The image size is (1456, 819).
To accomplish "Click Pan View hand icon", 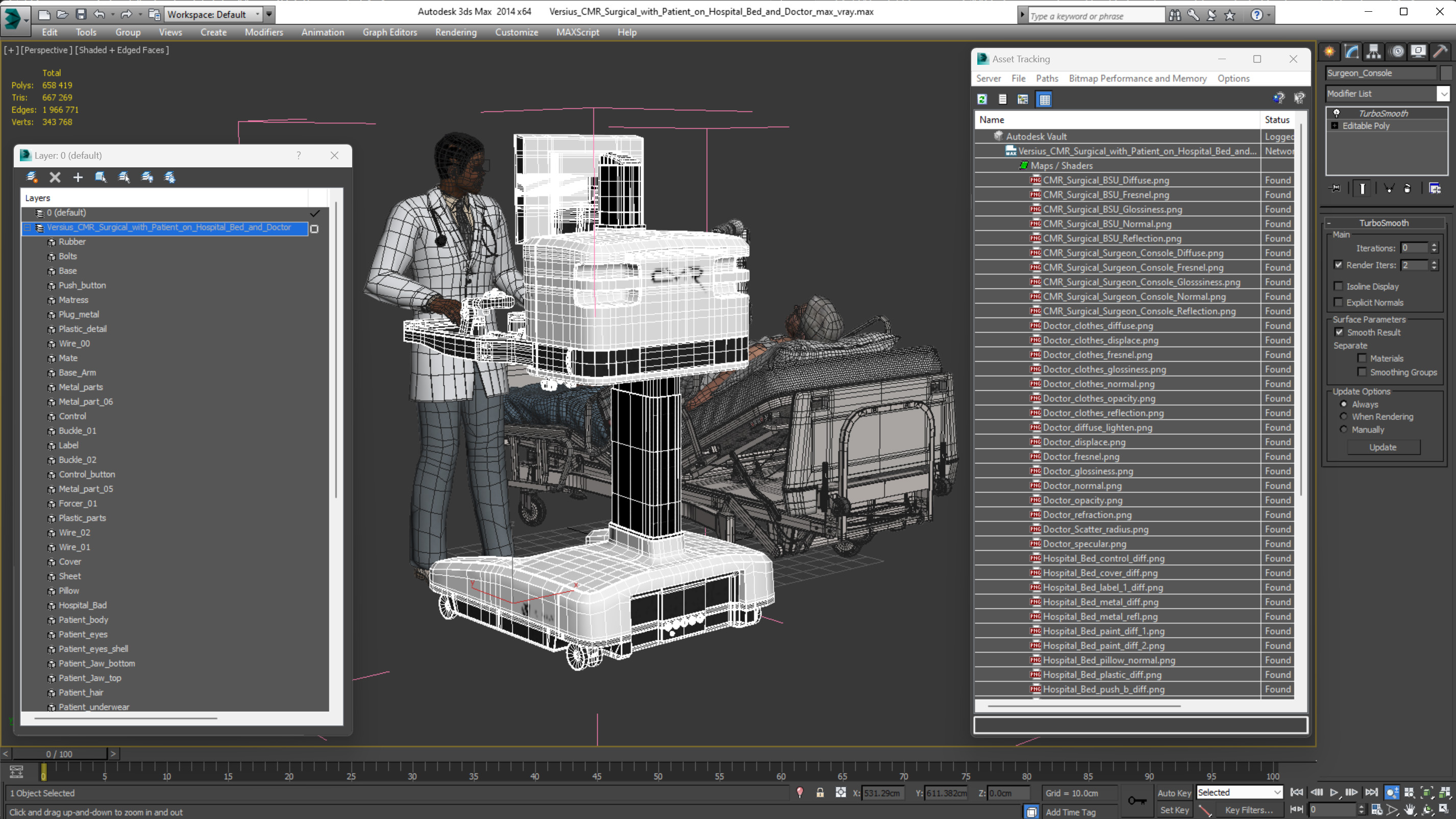I will [1410, 809].
